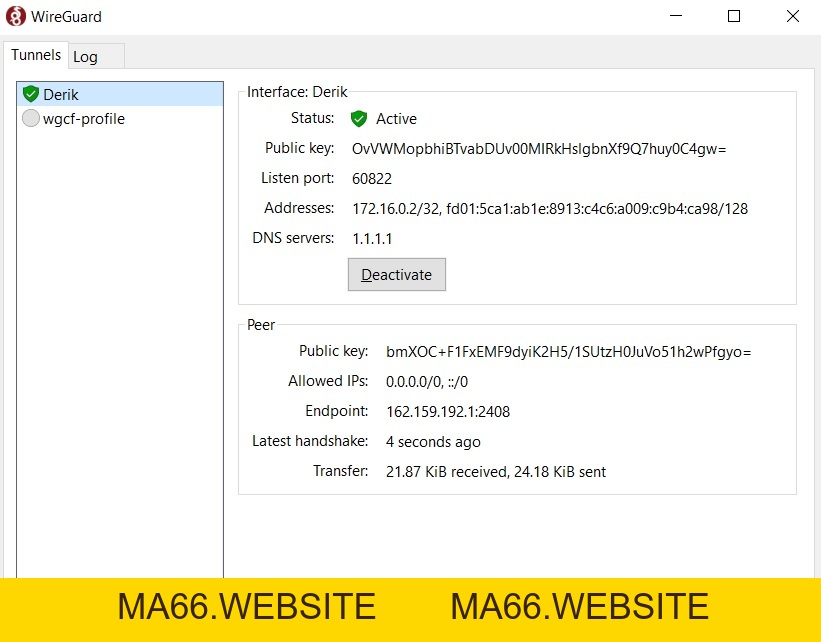This screenshot has width=821, height=642.
Task: Click the green Active status shield icon
Action: [x=359, y=119]
